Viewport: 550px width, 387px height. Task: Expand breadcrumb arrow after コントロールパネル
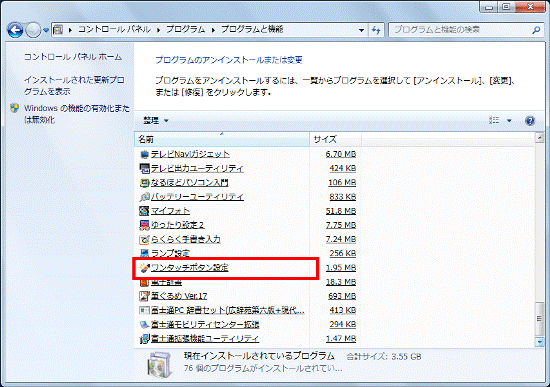159,30
